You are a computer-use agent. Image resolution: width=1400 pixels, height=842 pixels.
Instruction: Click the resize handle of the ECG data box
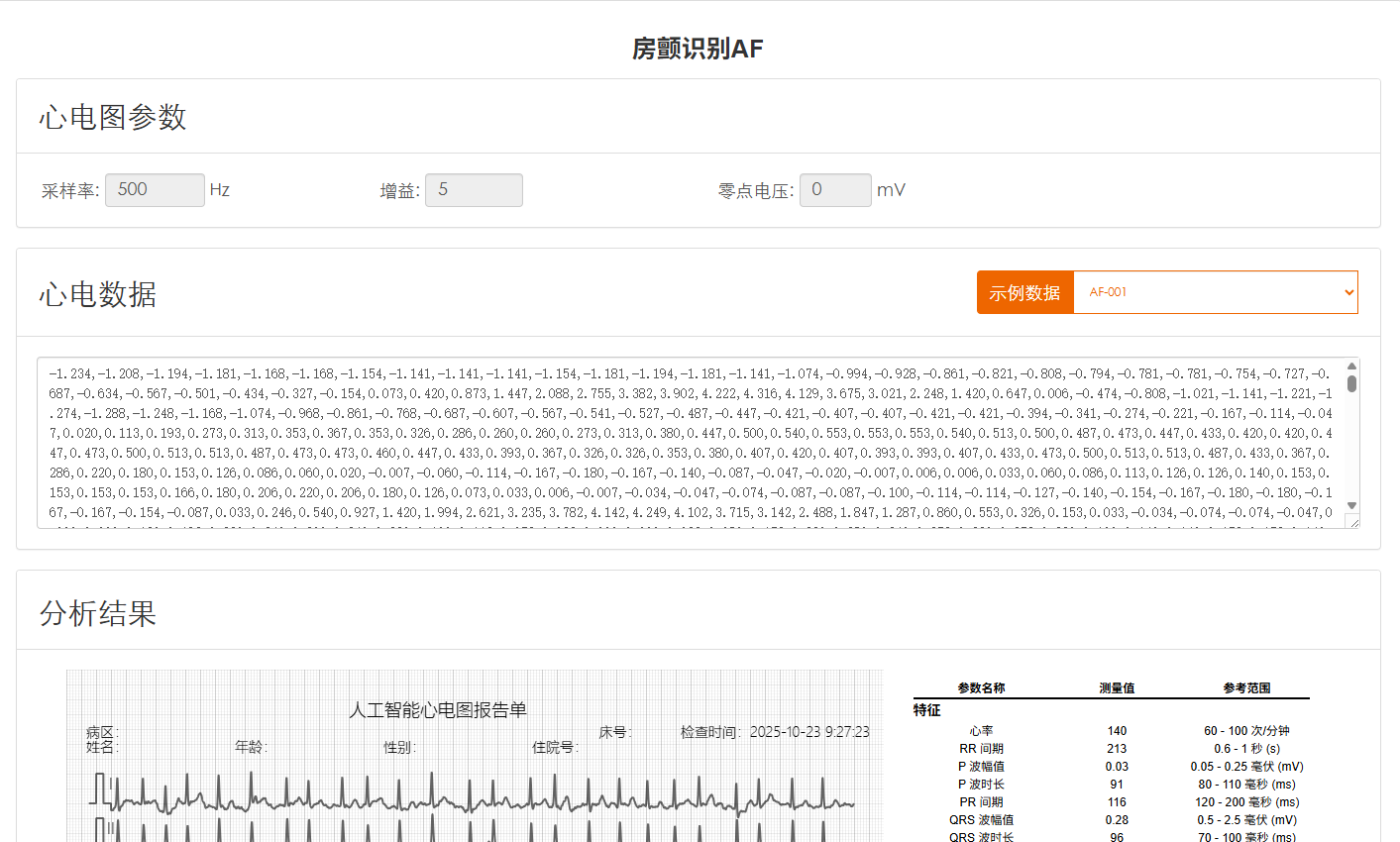click(x=1352, y=522)
